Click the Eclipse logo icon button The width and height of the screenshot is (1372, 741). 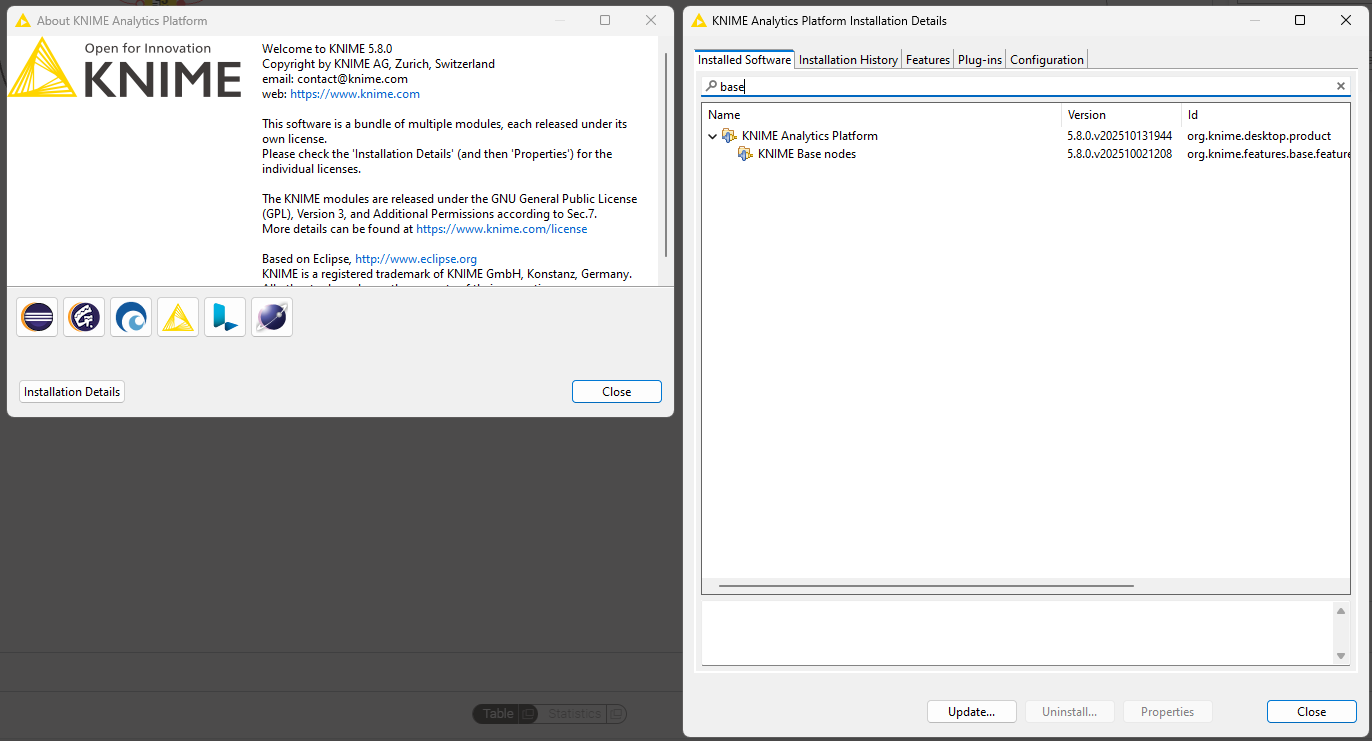coord(37,317)
